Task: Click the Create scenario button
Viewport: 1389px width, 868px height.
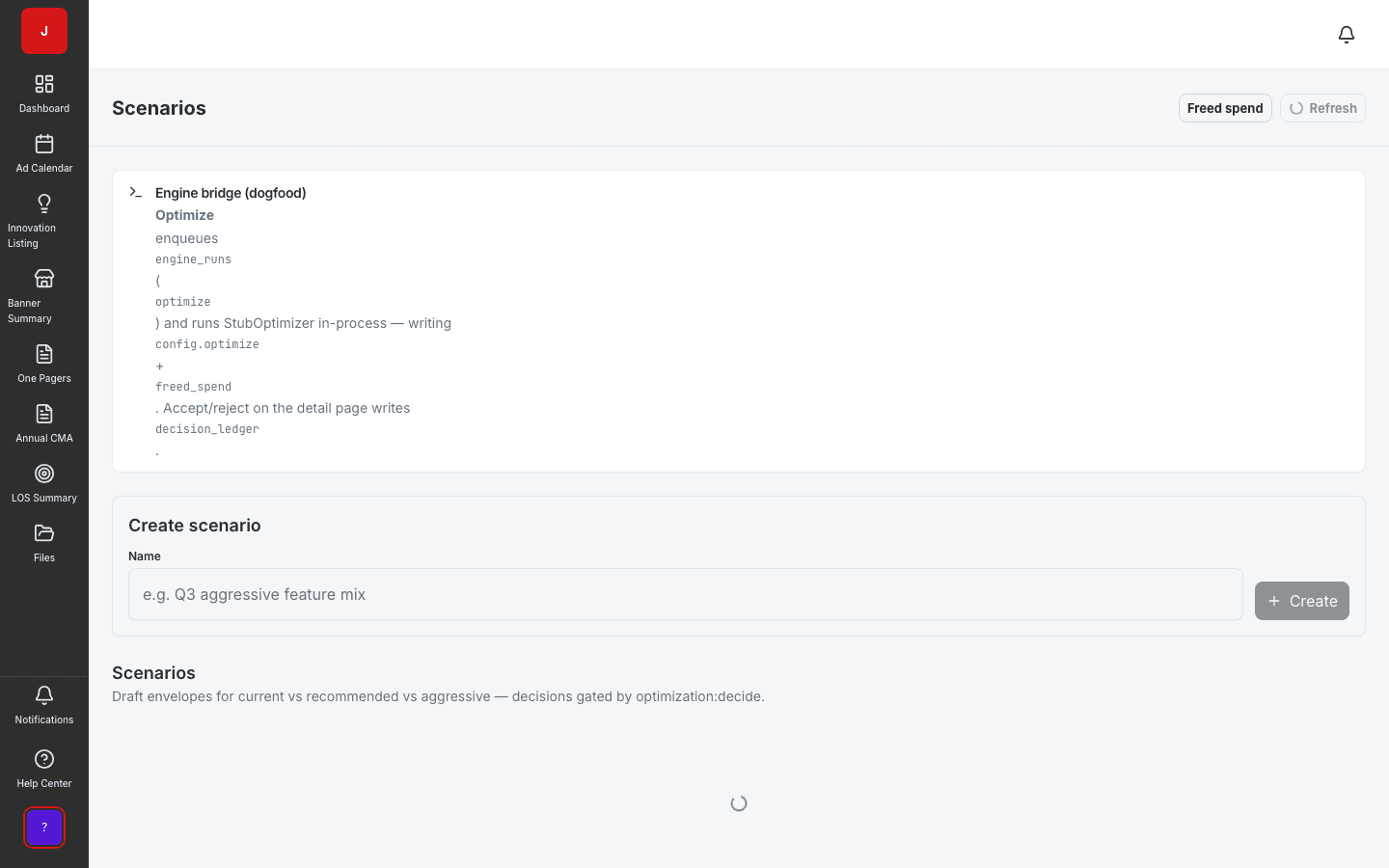Action: [x=1302, y=601]
